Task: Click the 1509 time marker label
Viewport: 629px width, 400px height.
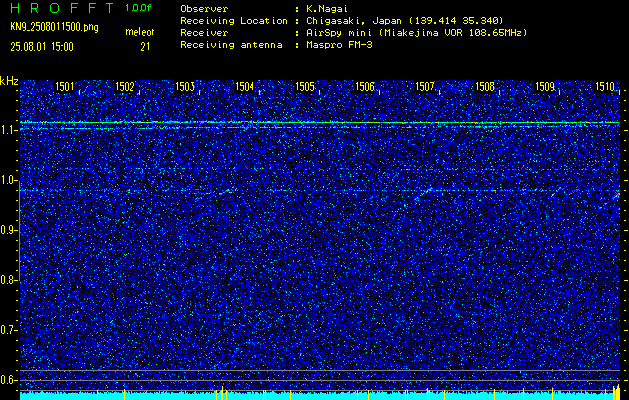Action: click(x=545, y=87)
